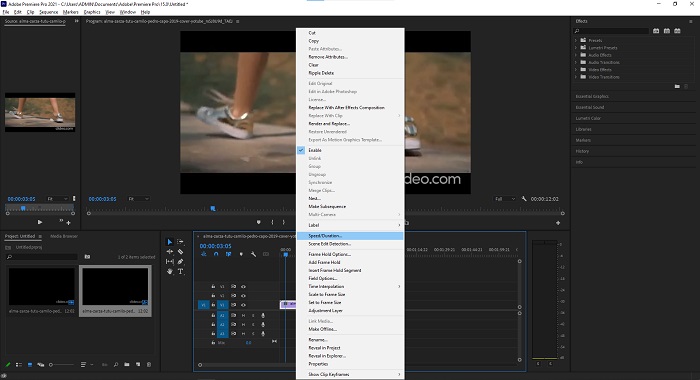Screen dimensions: 700x380
Task: Expand the Video Effects folder
Action: (x=576, y=70)
